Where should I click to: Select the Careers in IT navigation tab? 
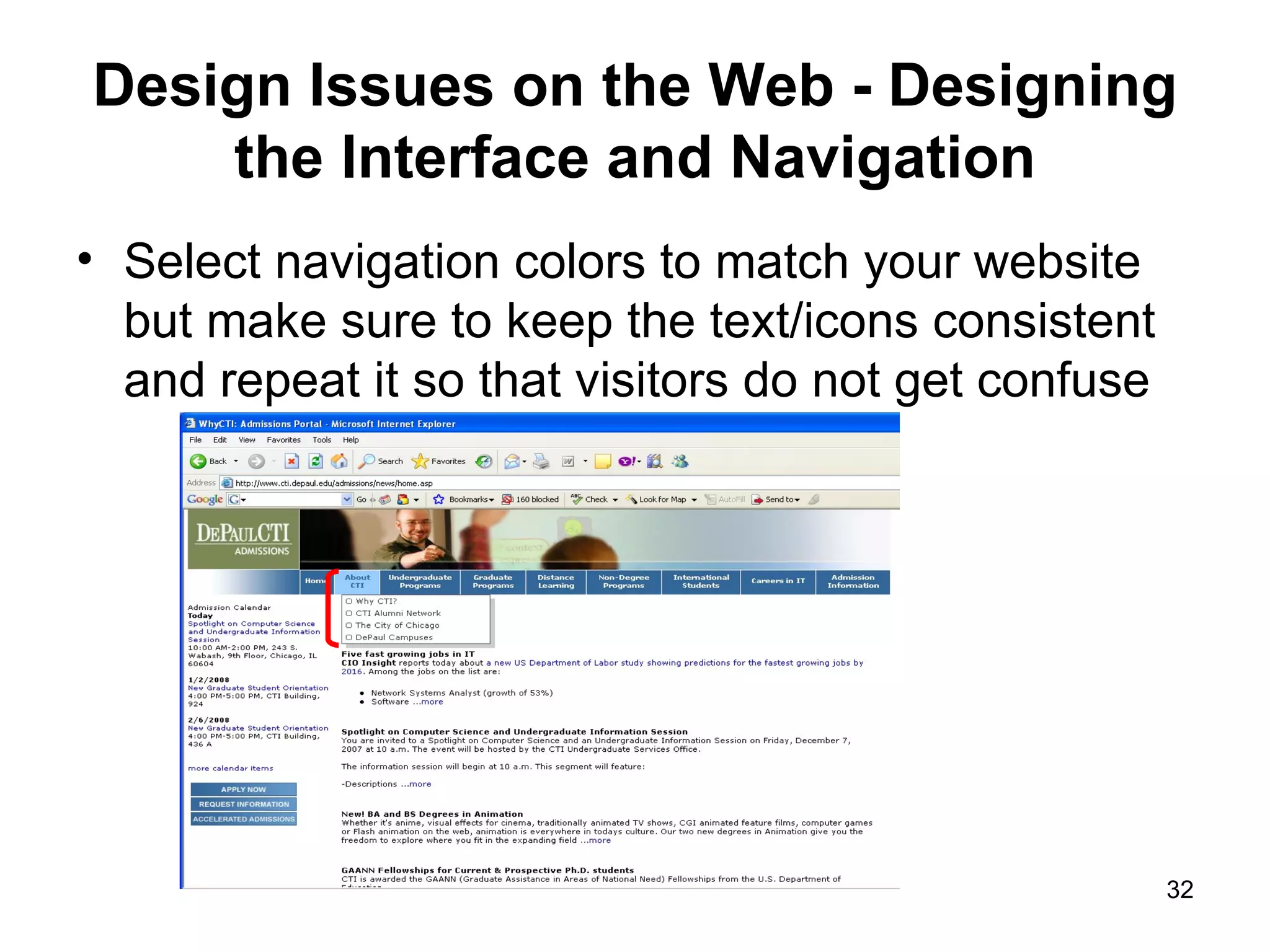pyautogui.click(x=778, y=581)
